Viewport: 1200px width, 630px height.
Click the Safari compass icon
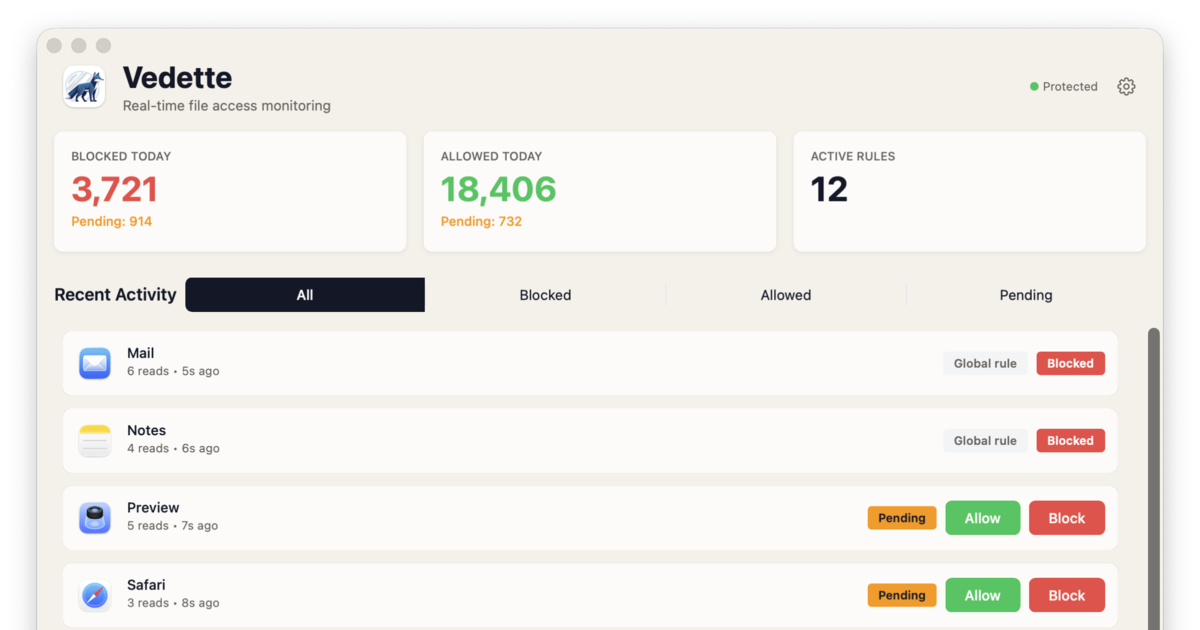pyautogui.click(x=95, y=595)
